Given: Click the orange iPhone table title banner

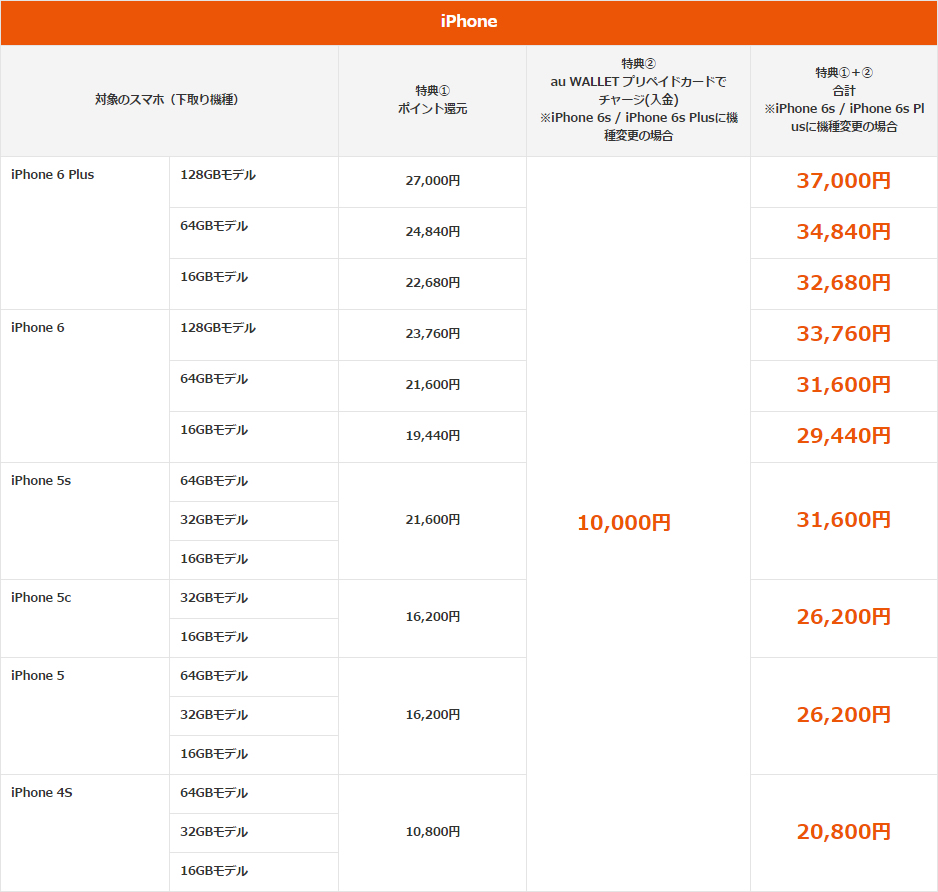Looking at the screenshot, I should [x=469, y=22].
